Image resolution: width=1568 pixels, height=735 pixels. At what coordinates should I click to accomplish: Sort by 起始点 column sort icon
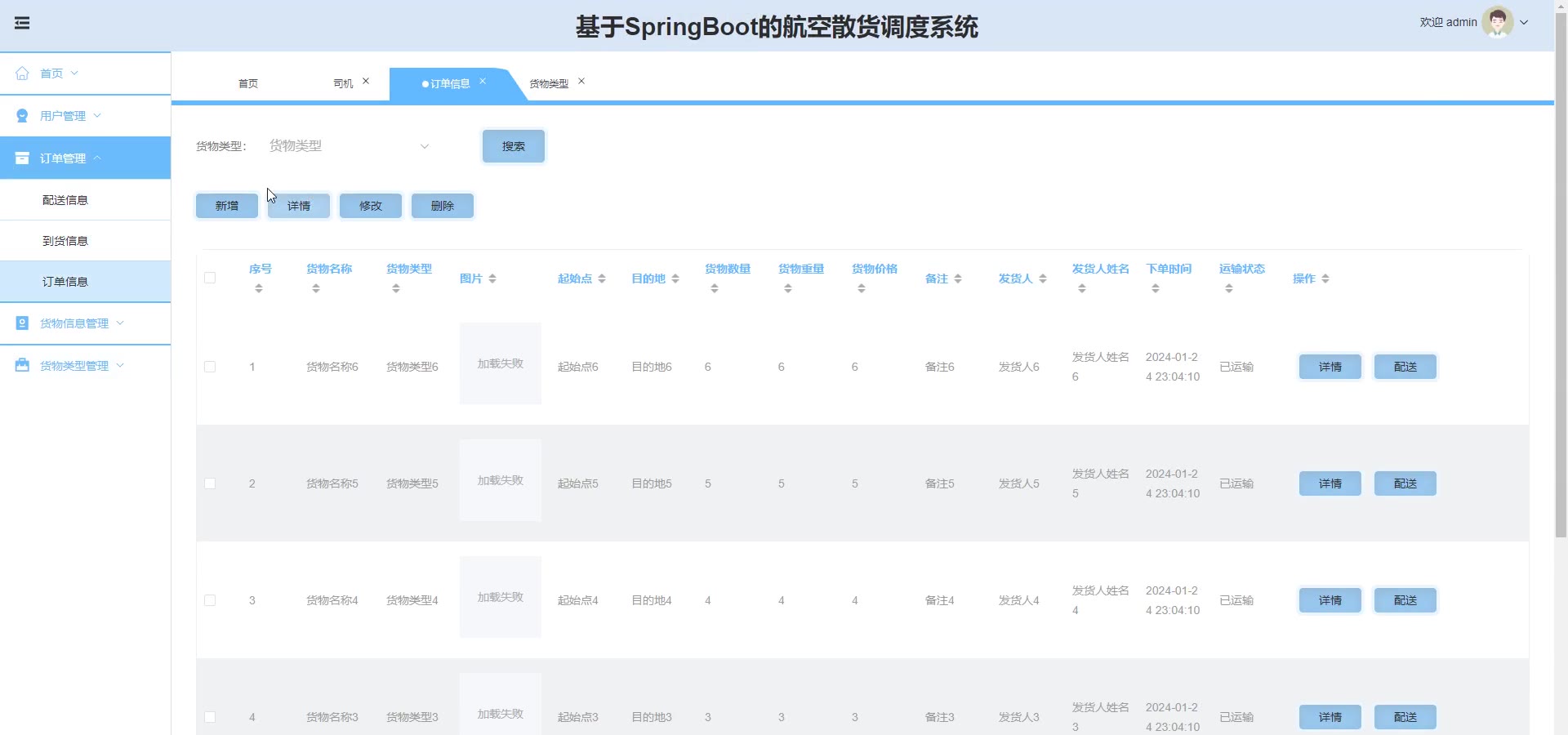602,278
